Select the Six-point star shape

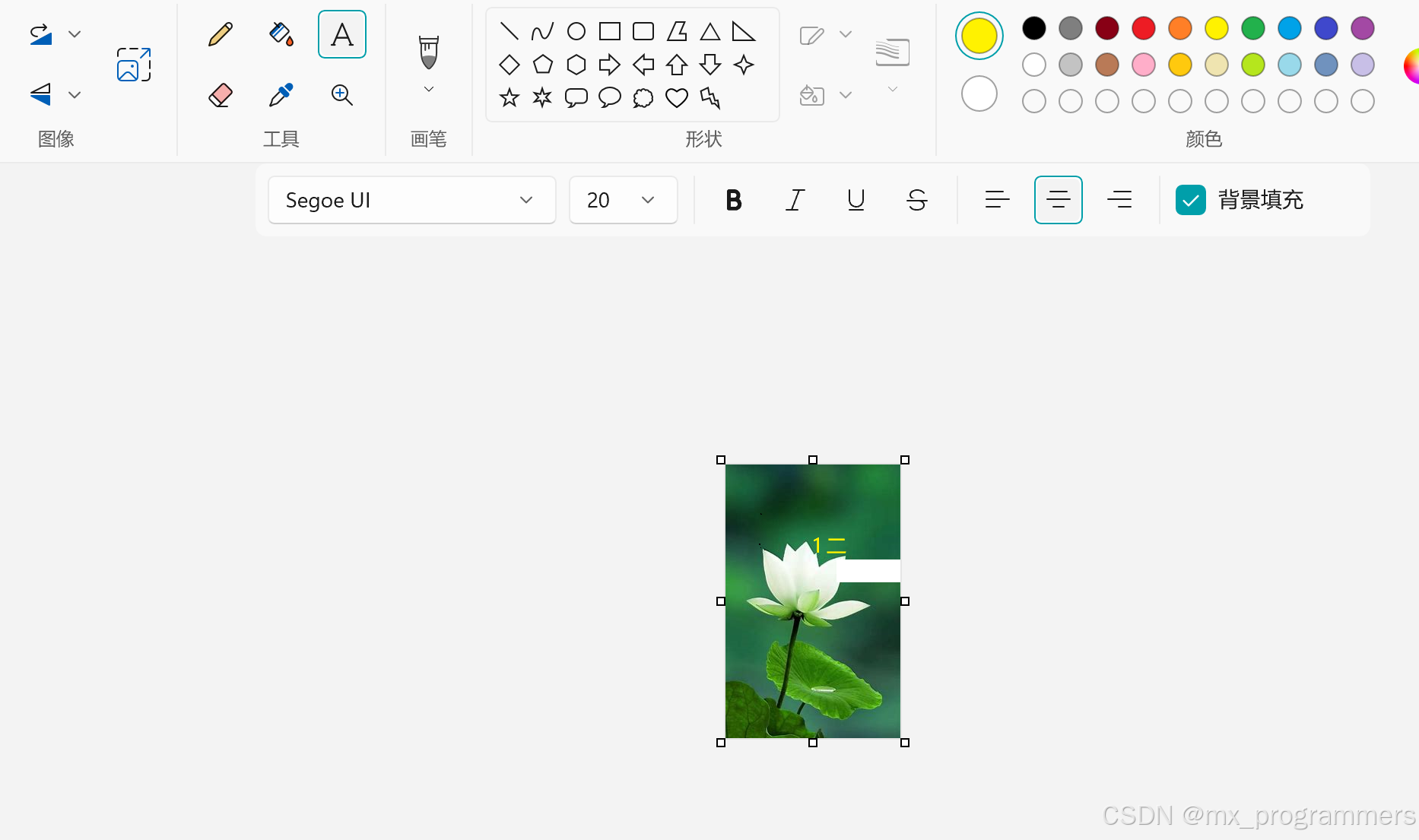pyautogui.click(x=543, y=97)
